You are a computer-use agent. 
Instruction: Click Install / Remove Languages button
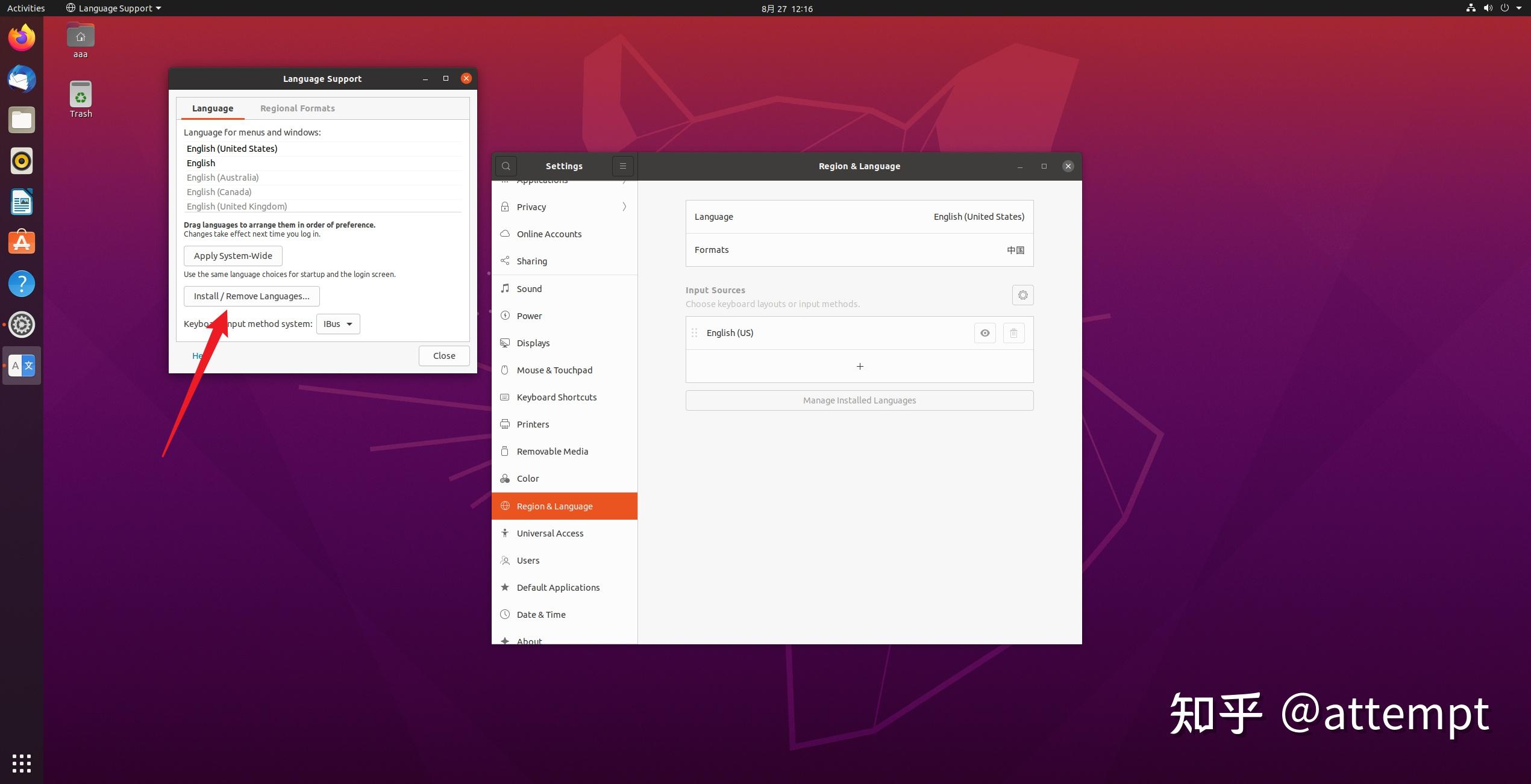point(251,296)
